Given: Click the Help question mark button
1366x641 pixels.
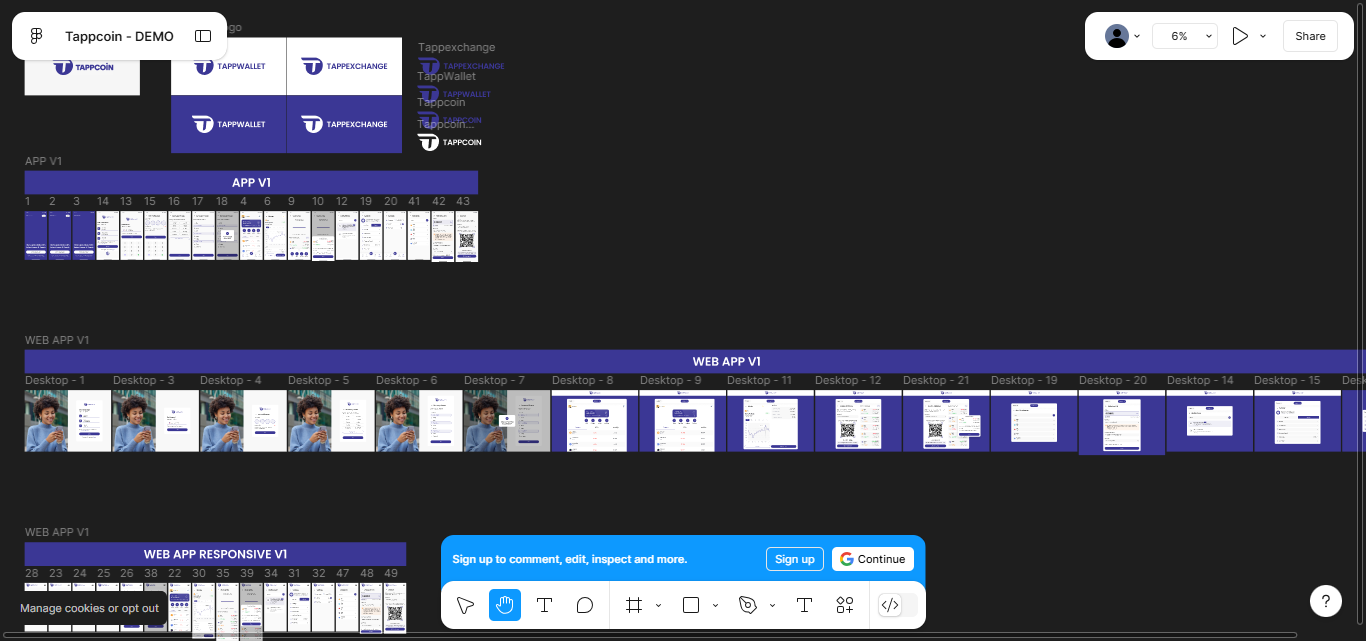Looking at the screenshot, I should coord(1325,601).
